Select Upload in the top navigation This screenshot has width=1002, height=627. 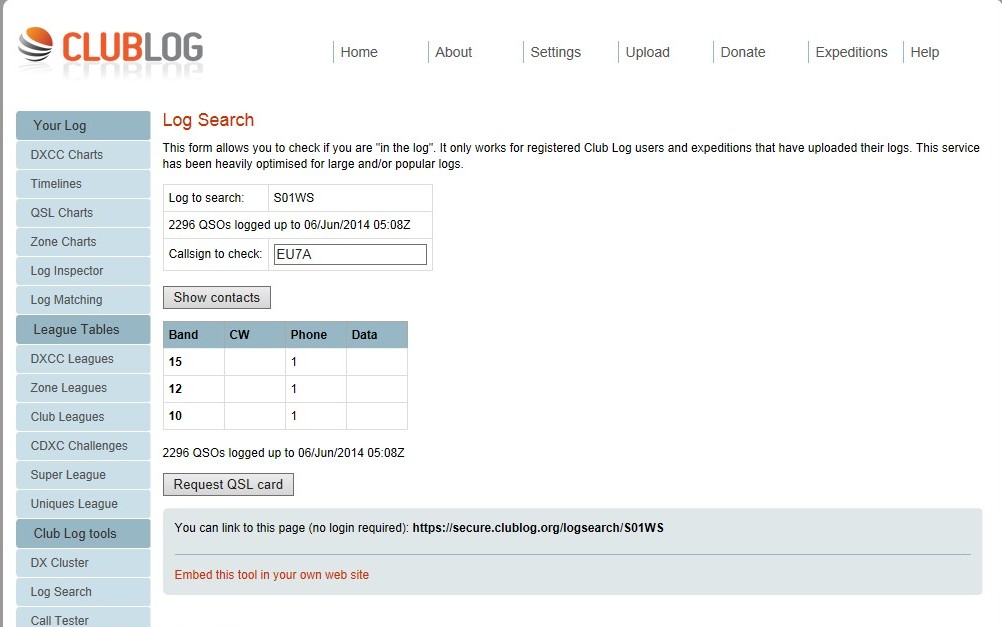click(x=647, y=52)
